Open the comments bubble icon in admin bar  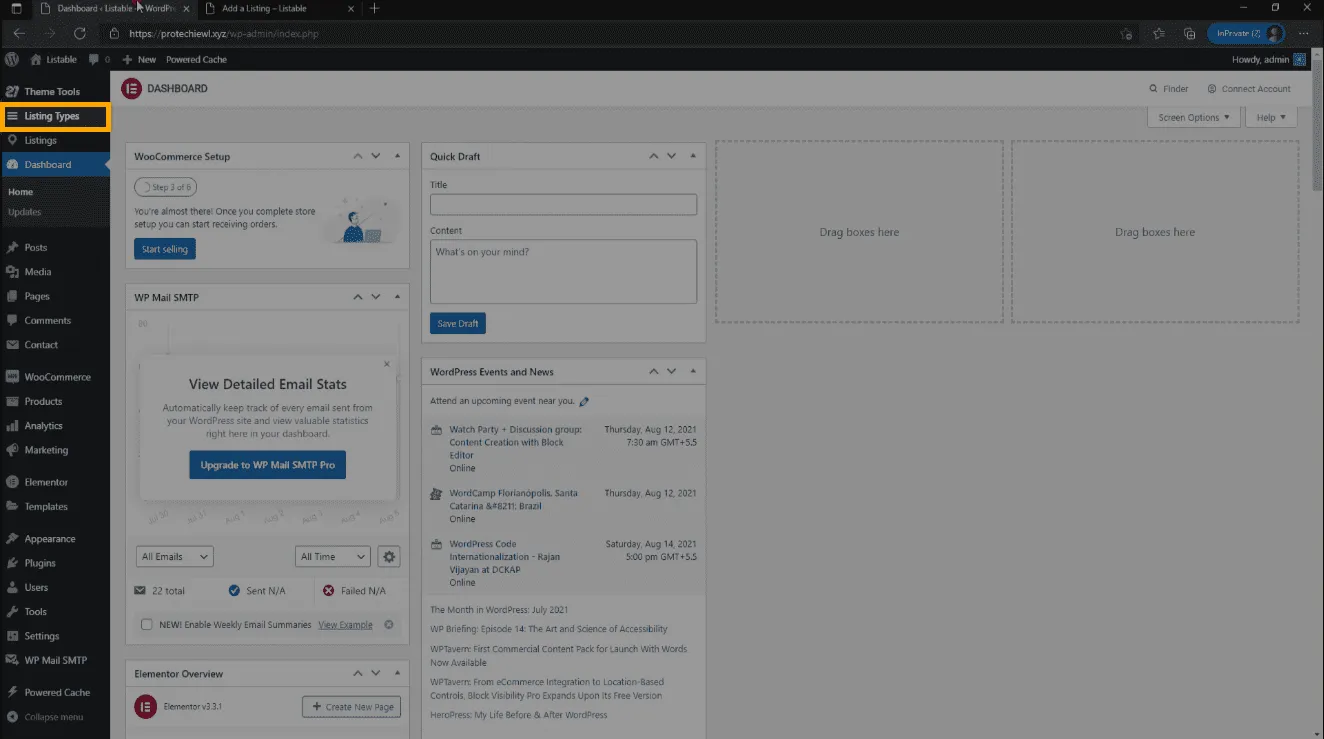[x=95, y=60]
